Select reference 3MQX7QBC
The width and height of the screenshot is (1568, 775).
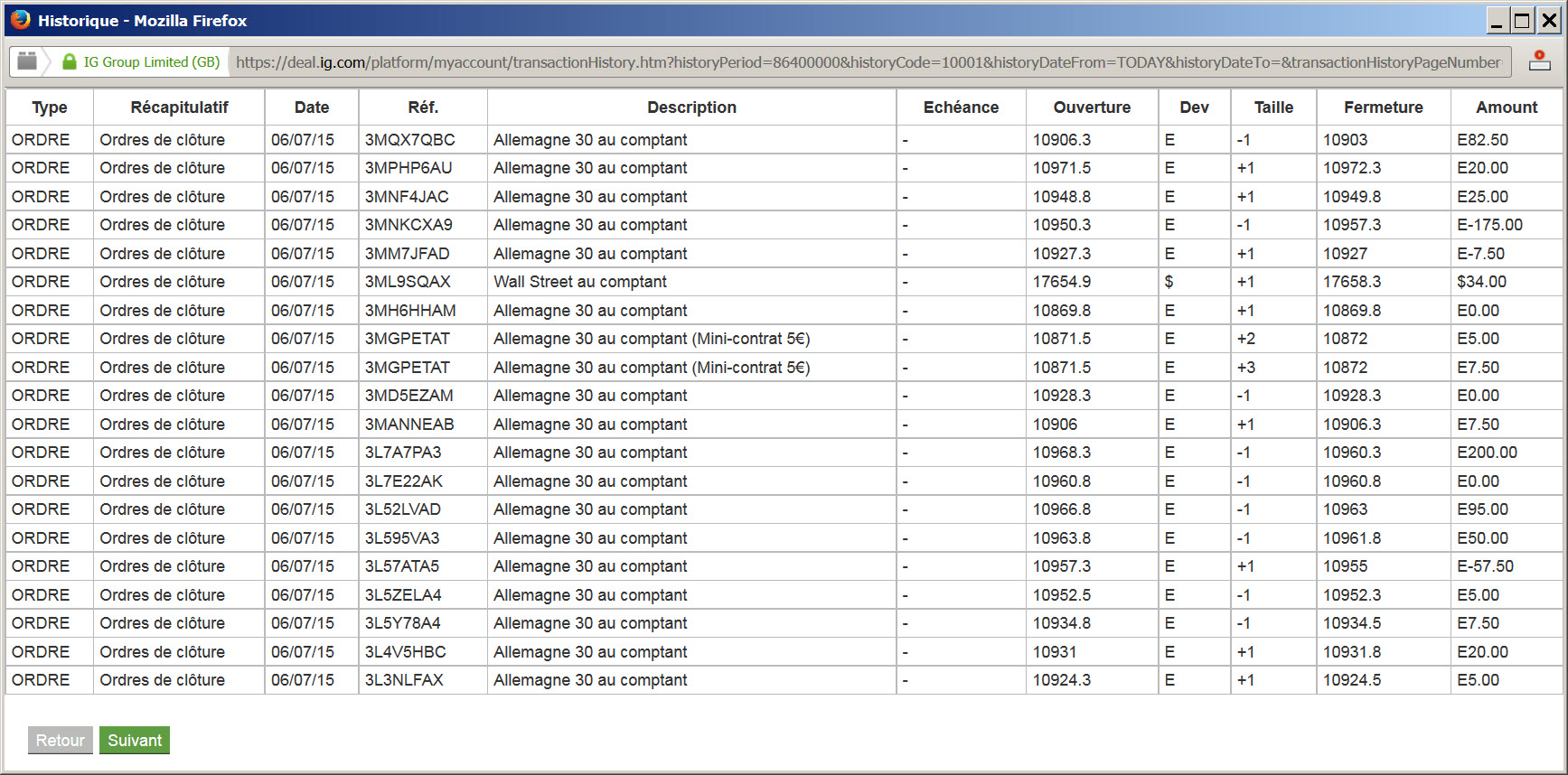point(410,140)
